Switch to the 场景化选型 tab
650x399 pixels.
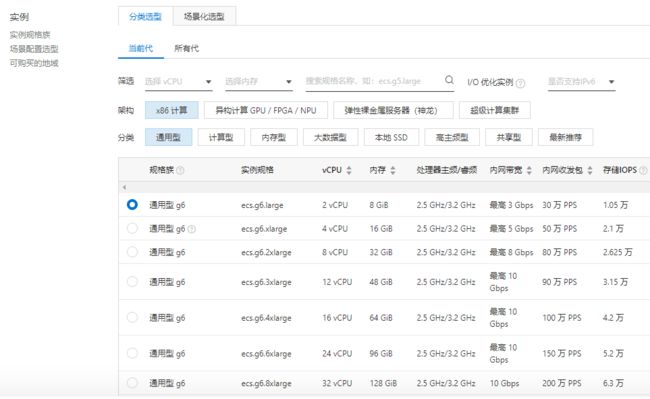pyautogui.click(x=204, y=17)
